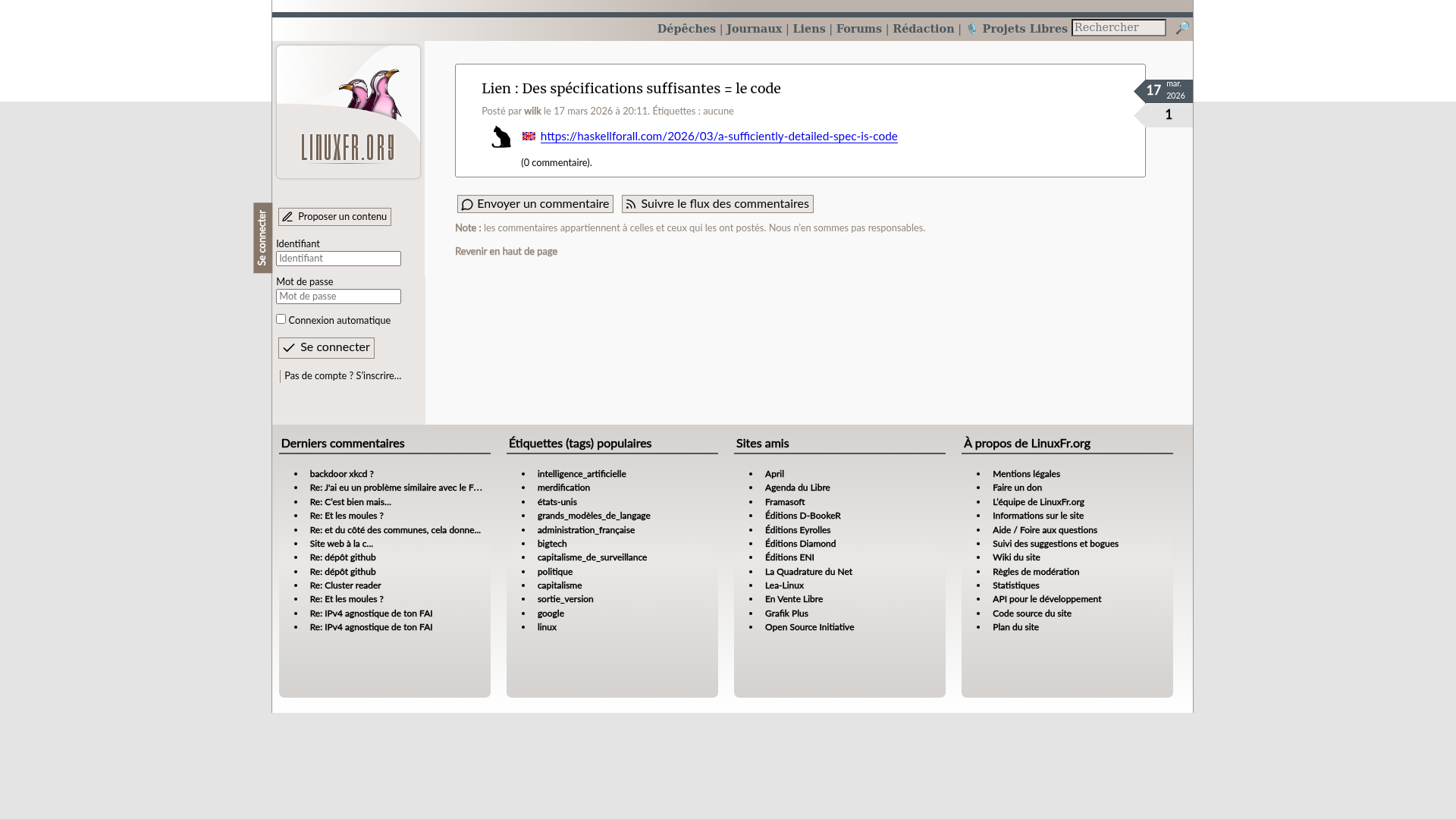Click Pas de compte ? S'inscrire link
The width and height of the screenshot is (1456, 819).
(342, 376)
